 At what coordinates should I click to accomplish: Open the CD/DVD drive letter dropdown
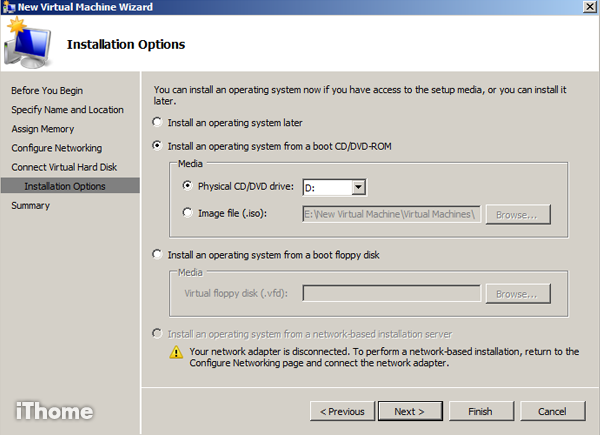point(359,187)
